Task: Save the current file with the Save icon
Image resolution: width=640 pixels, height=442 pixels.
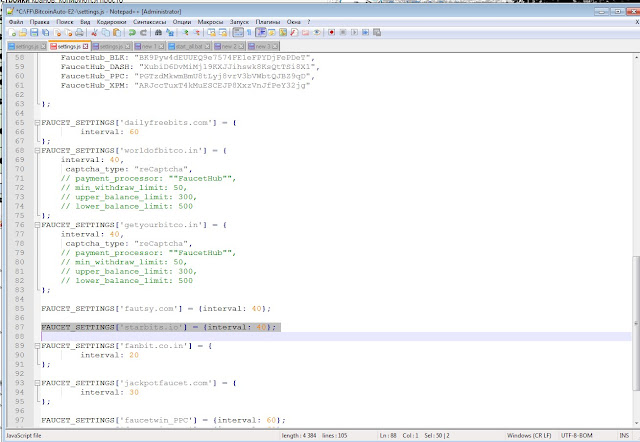Action: coord(34,32)
